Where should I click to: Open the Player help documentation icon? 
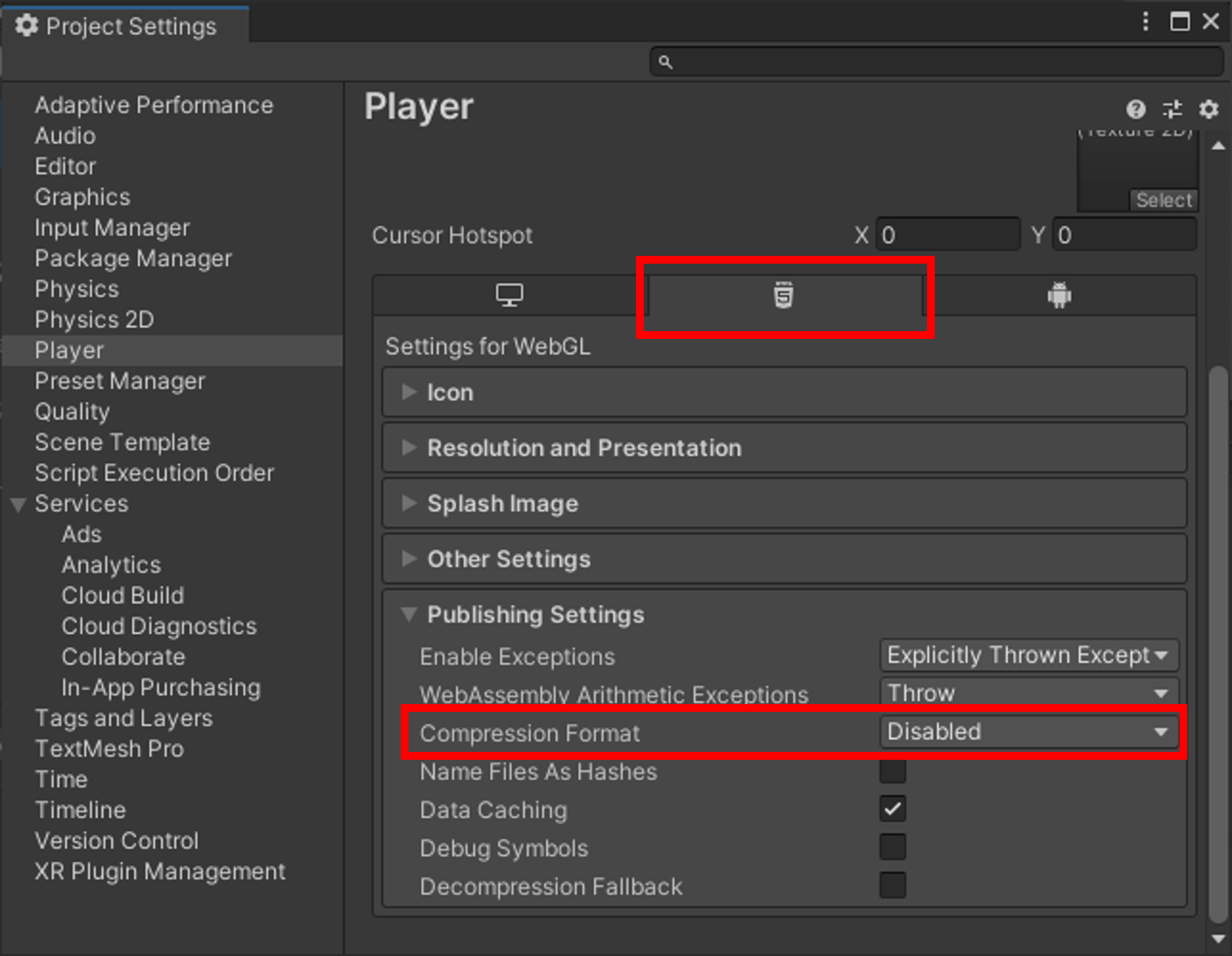1136,109
